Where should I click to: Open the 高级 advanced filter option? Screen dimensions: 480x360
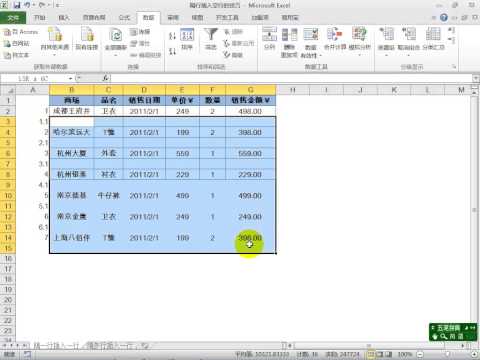point(233,55)
